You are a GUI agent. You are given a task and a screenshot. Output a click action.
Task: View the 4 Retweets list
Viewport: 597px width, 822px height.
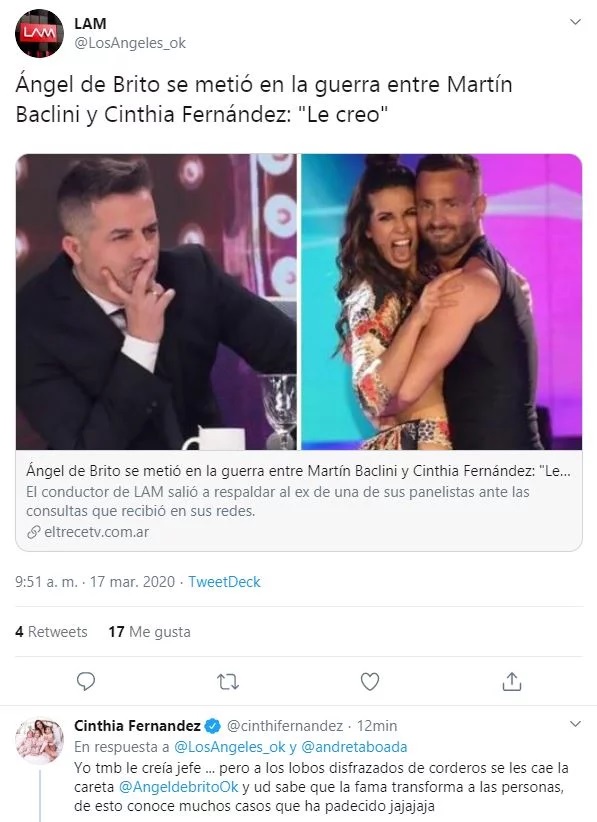point(51,632)
